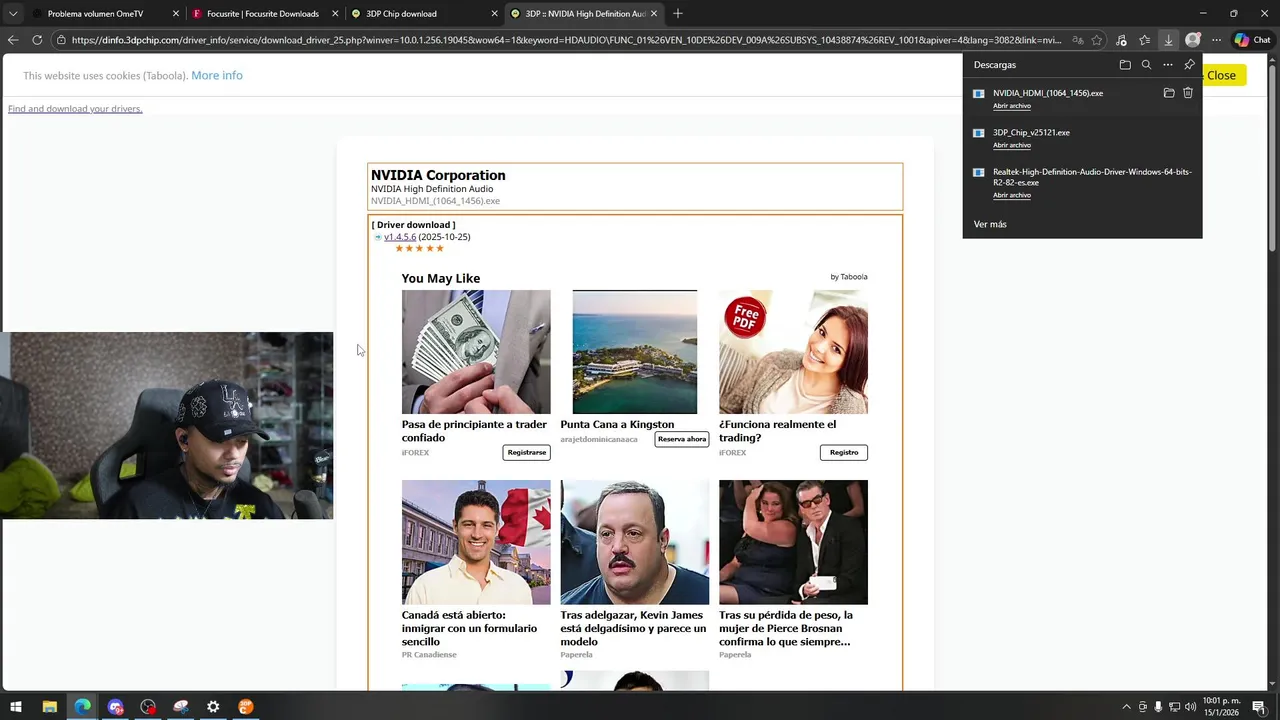View site information lock icon

coord(61,40)
